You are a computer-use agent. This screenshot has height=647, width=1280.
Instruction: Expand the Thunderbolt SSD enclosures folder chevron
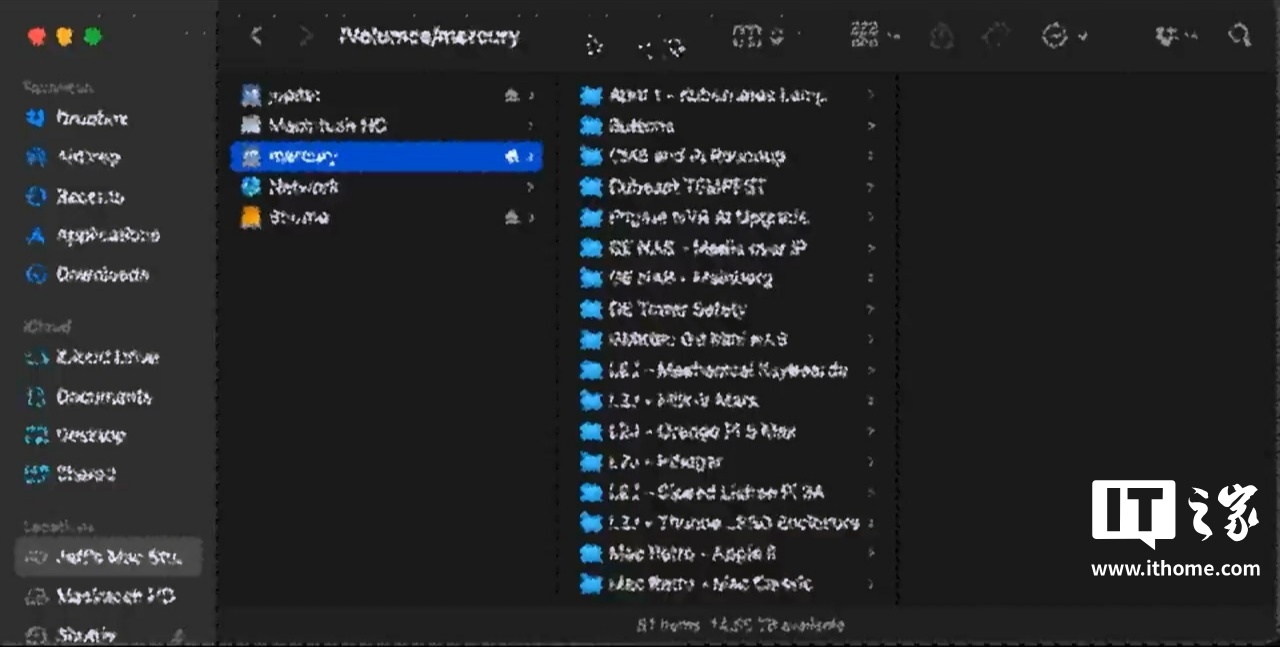click(870, 523)
